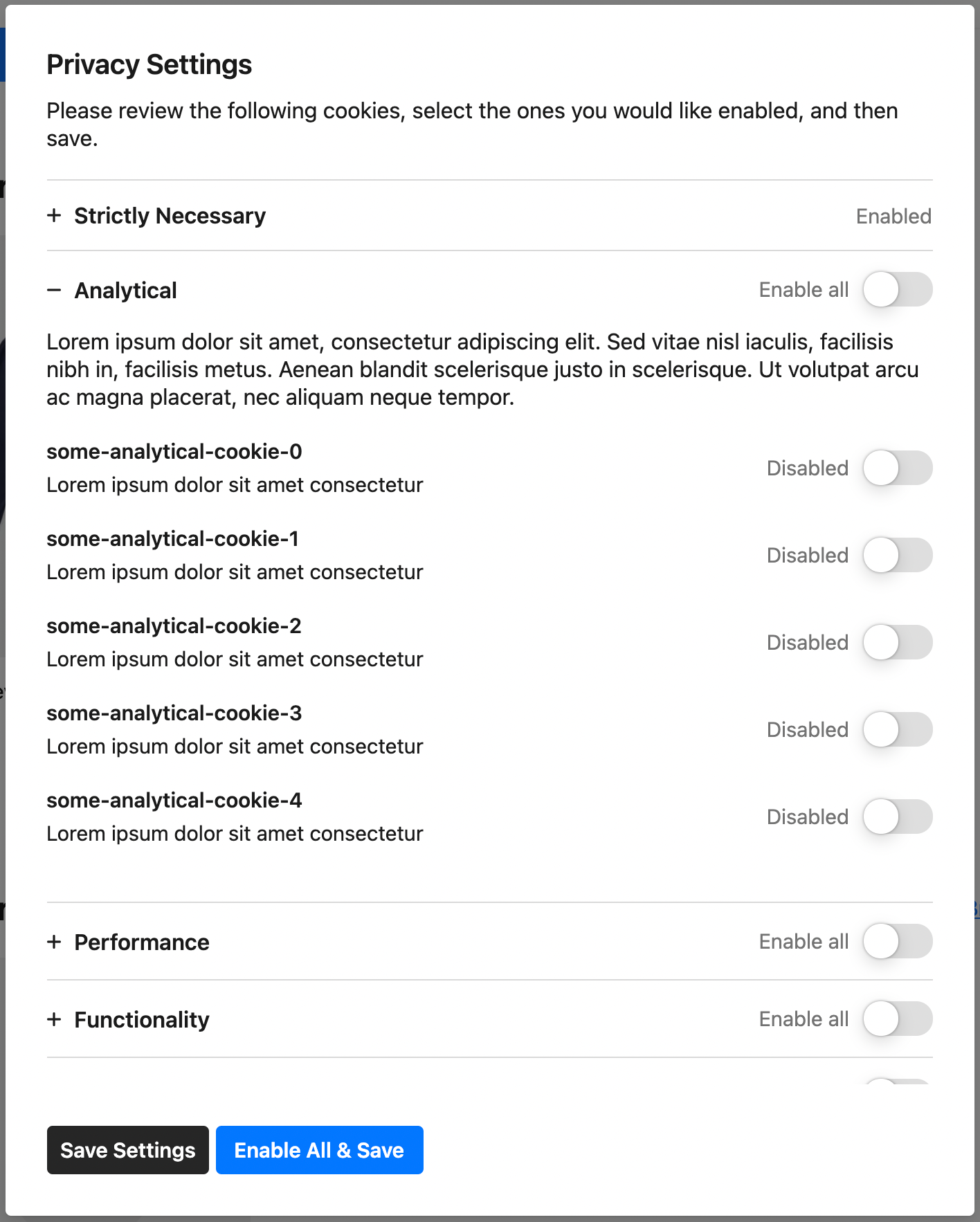This screenshot has width=980, height=1222.
Task: Toggle Enable all for Performance cookies
Action: click(x=898, y=941)
